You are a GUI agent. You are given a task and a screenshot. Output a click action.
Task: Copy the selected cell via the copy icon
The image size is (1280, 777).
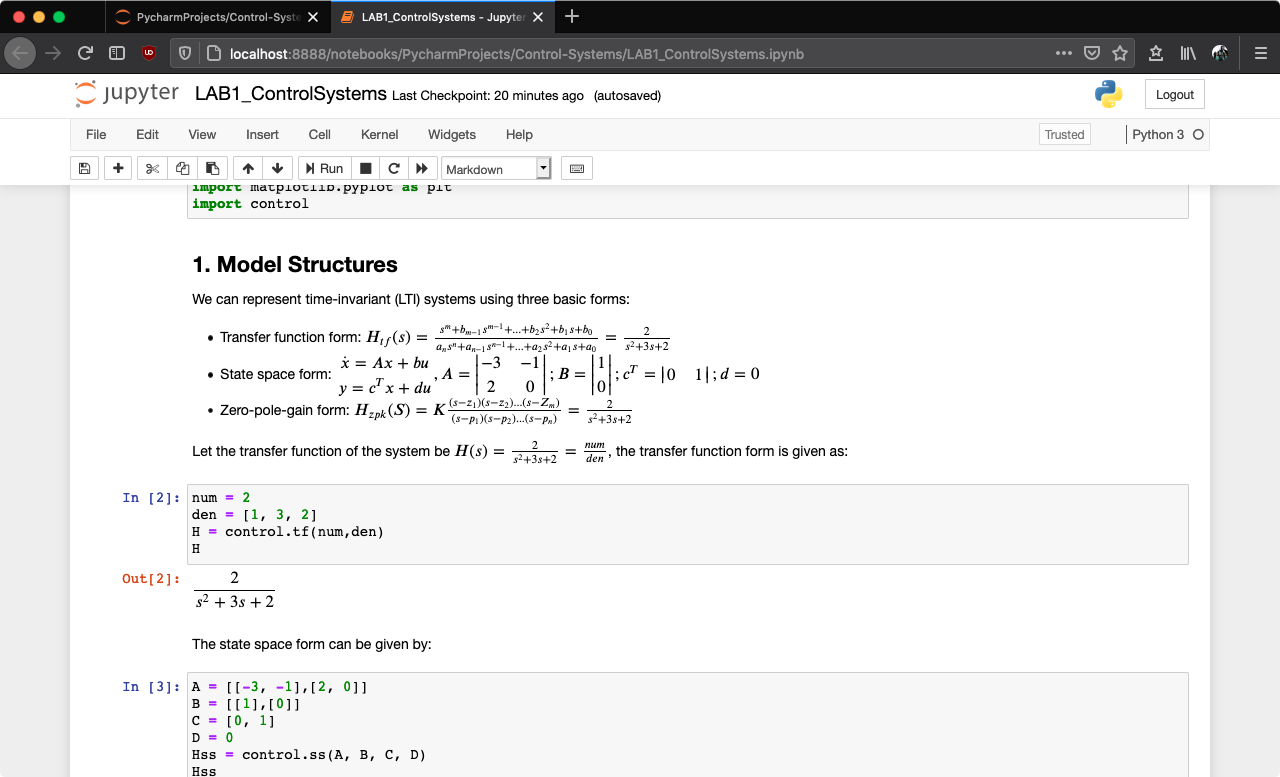coord(182,167)
